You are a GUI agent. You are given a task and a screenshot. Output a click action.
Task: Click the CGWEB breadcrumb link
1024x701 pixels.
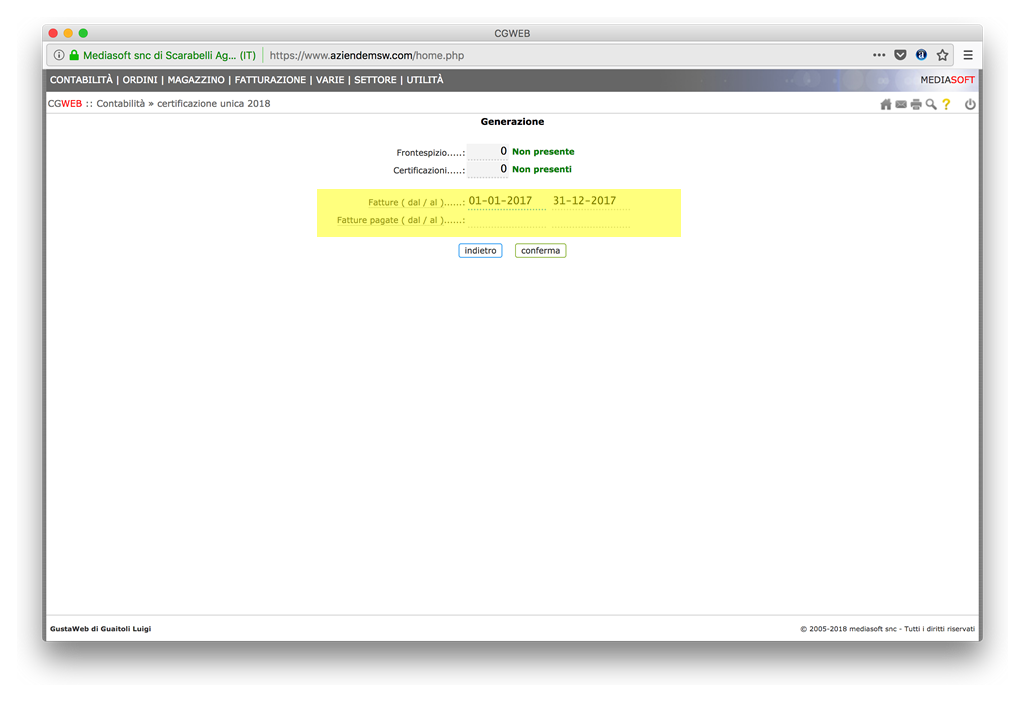(x=65, y=103)
